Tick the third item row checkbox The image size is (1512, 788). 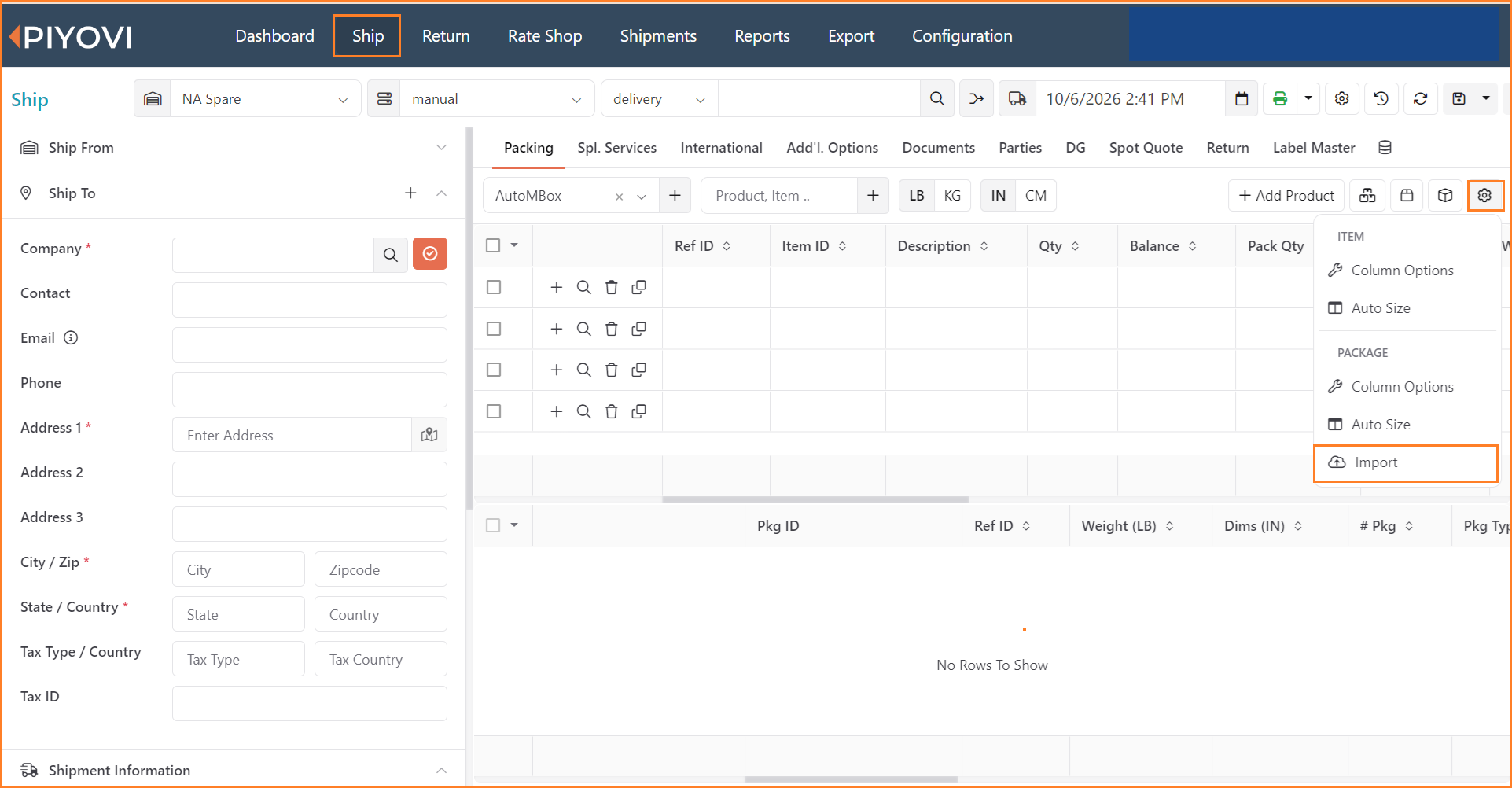(494, 370)
